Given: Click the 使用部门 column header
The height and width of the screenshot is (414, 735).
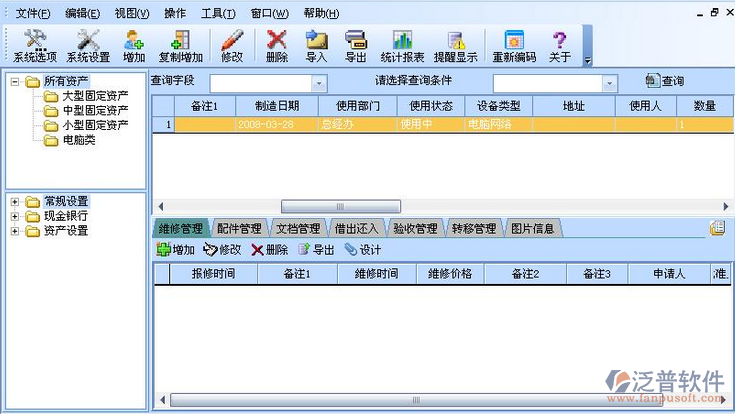Looking at the screenshot, I should (x=358, y=106).
